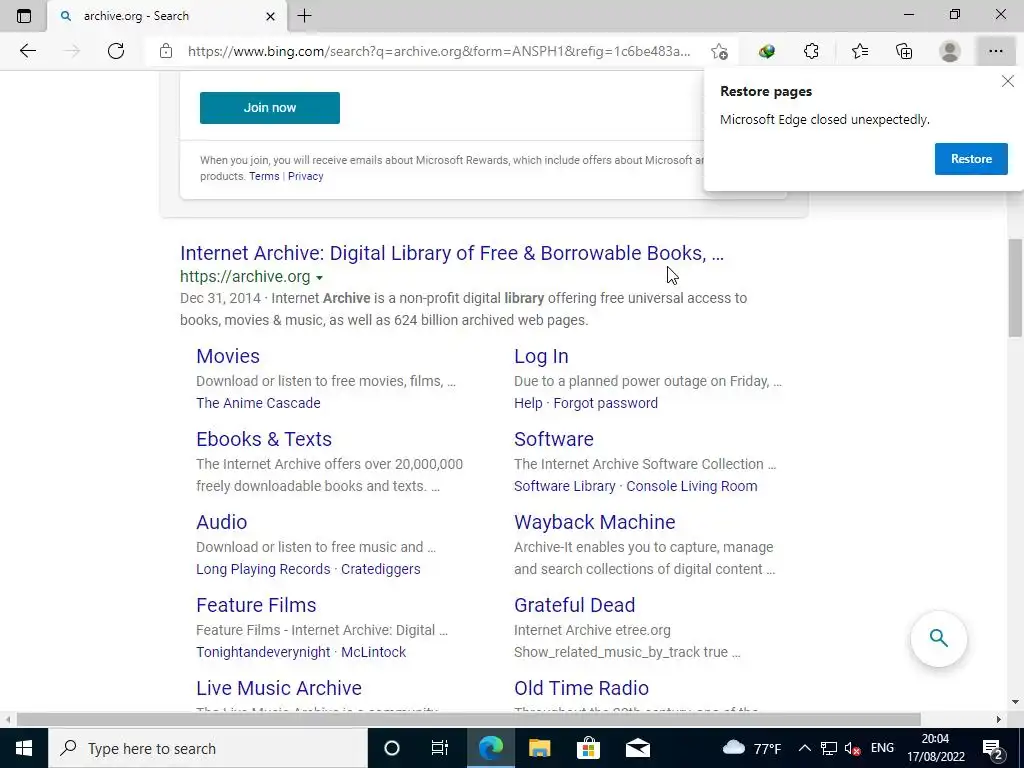Show hidden tray icons chevron
1024x768 pixels.
tap(805, 748)
